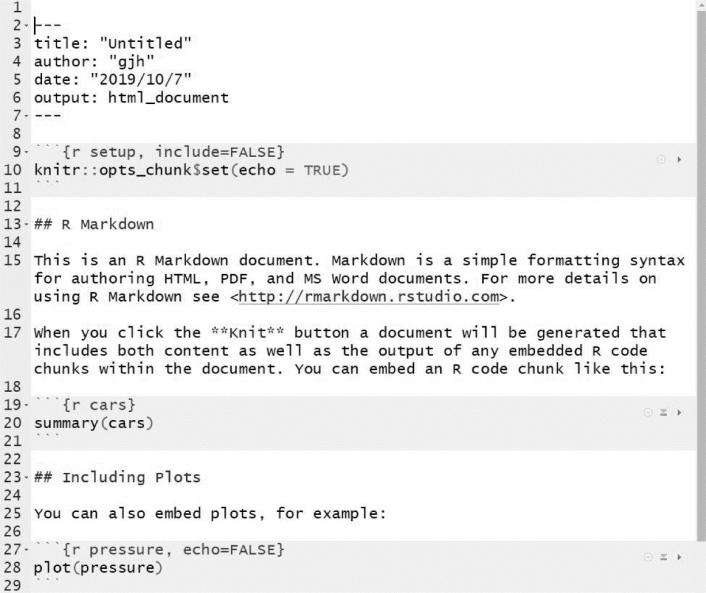Viewport: 706px width, 593px height.
Task: Run the pressure chunk play icon
Action: click(x=679, y=557)
